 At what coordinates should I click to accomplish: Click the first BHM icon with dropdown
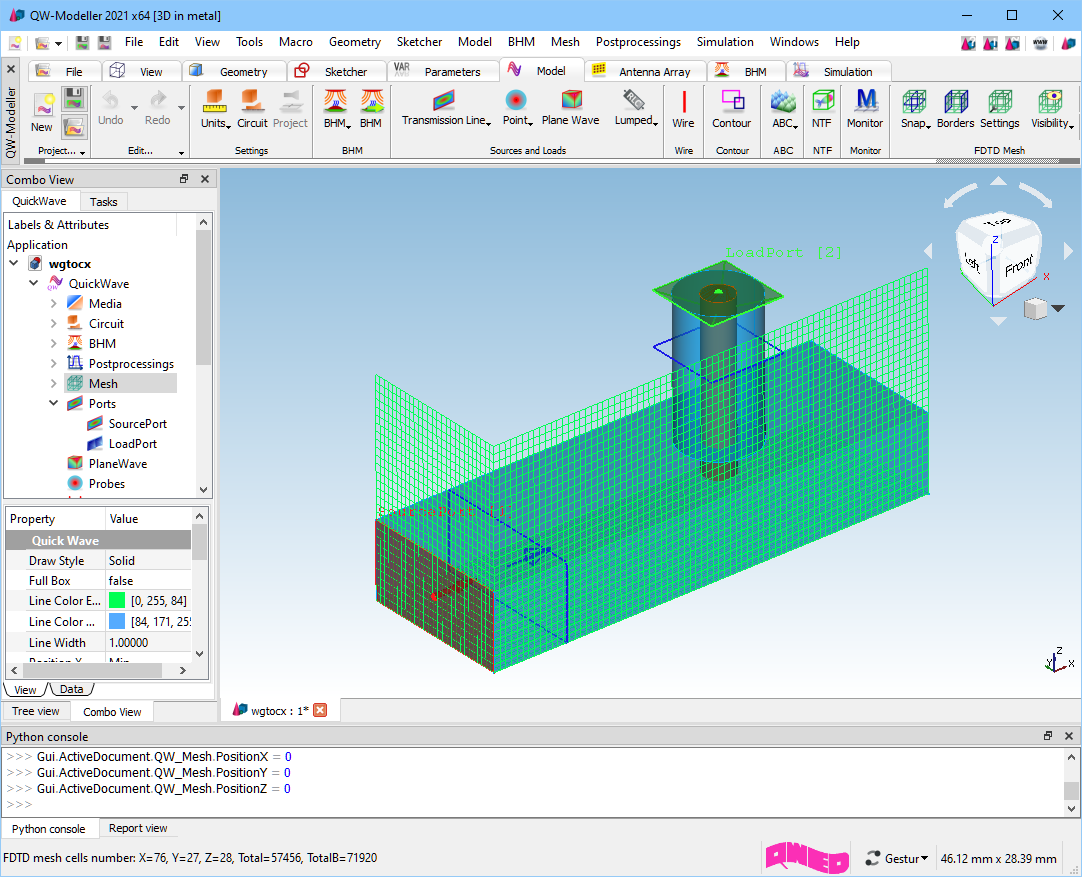pos(335,101)
